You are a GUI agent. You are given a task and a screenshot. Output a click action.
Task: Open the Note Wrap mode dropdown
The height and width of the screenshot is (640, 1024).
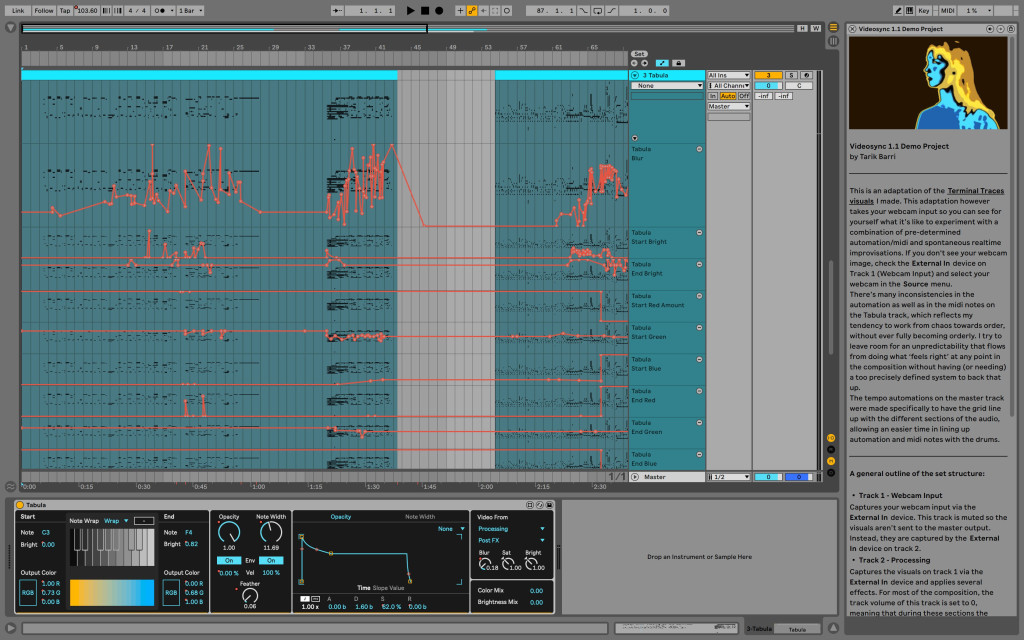(x=117, y=520)
